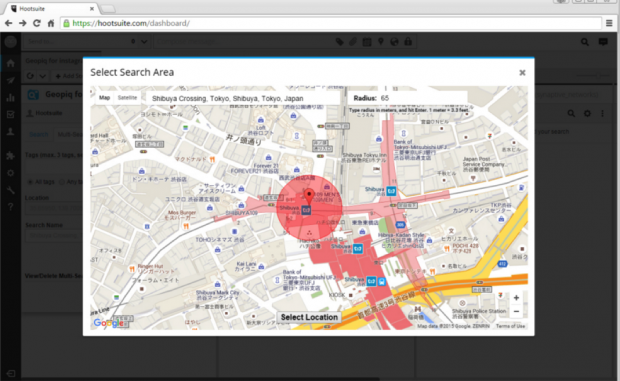Viewport: 620px width, 381px height.
Task: Expand the Send to profile picker chevron
Action: click(144, 41)
